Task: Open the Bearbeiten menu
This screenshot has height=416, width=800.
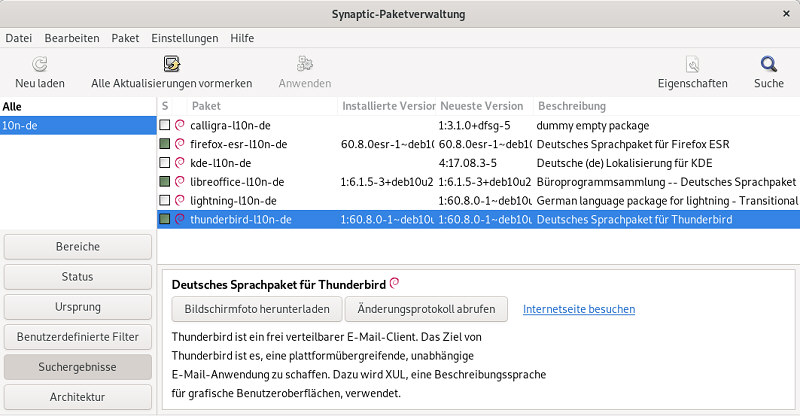Action: (72, 38)
